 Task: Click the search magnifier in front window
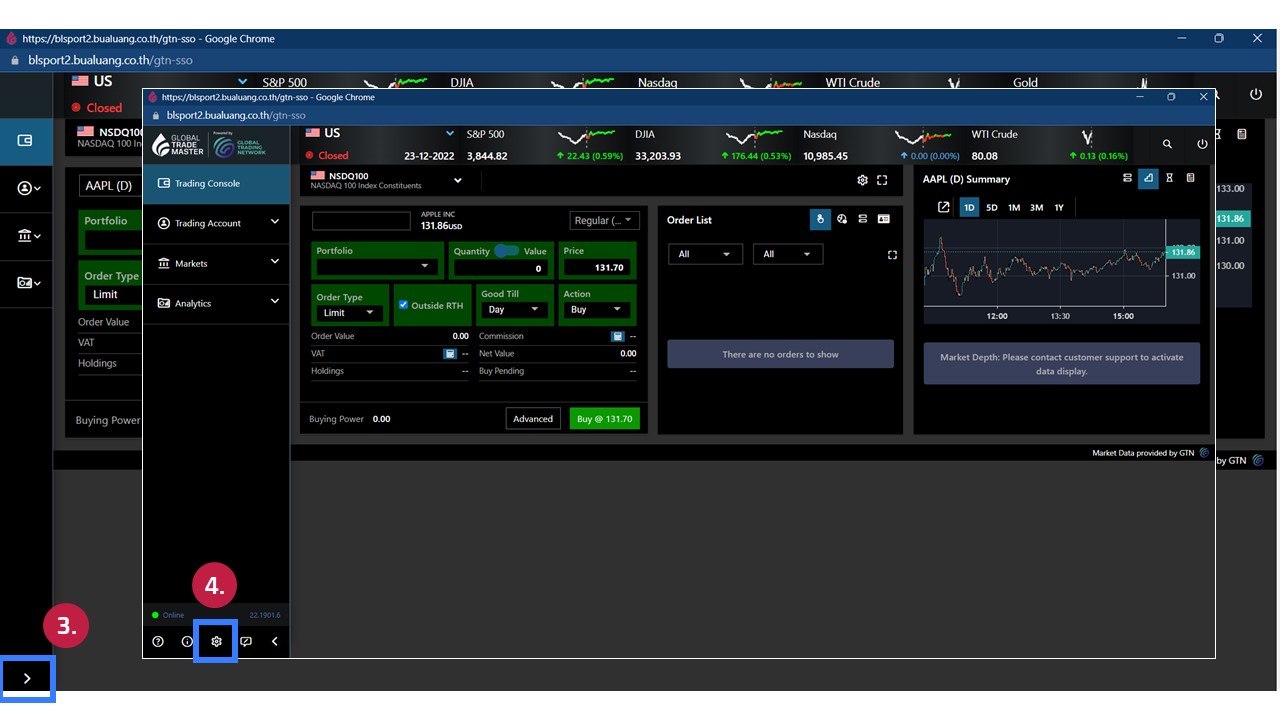1167,144
